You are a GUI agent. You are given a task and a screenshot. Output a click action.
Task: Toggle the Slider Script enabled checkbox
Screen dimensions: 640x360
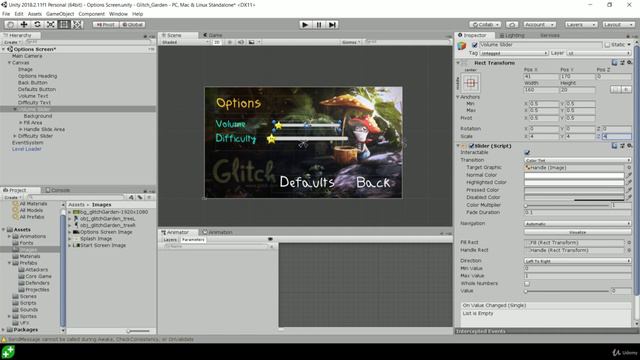[x=472, y=146]
